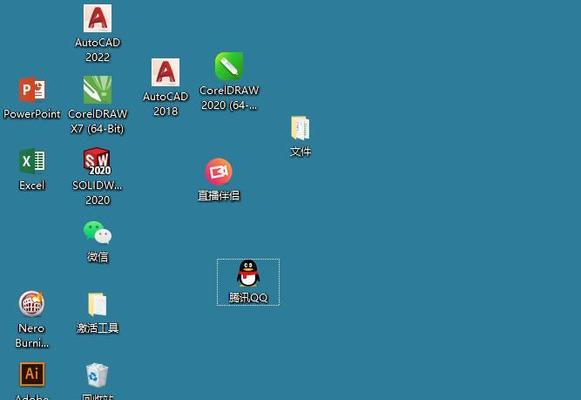Select the 文件 folder
Screen dimensions: 581x400
point(300,128)
